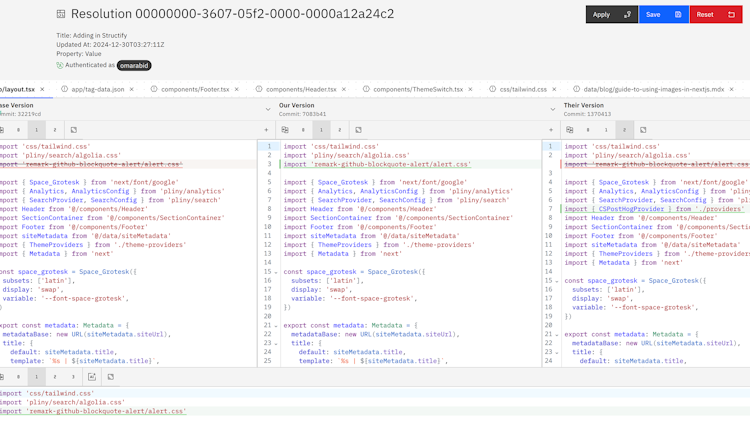The image size is (750, 422).
Task: Click the square icon after 2 in Our Version toolbar
Action: click(x=358, y=130)
